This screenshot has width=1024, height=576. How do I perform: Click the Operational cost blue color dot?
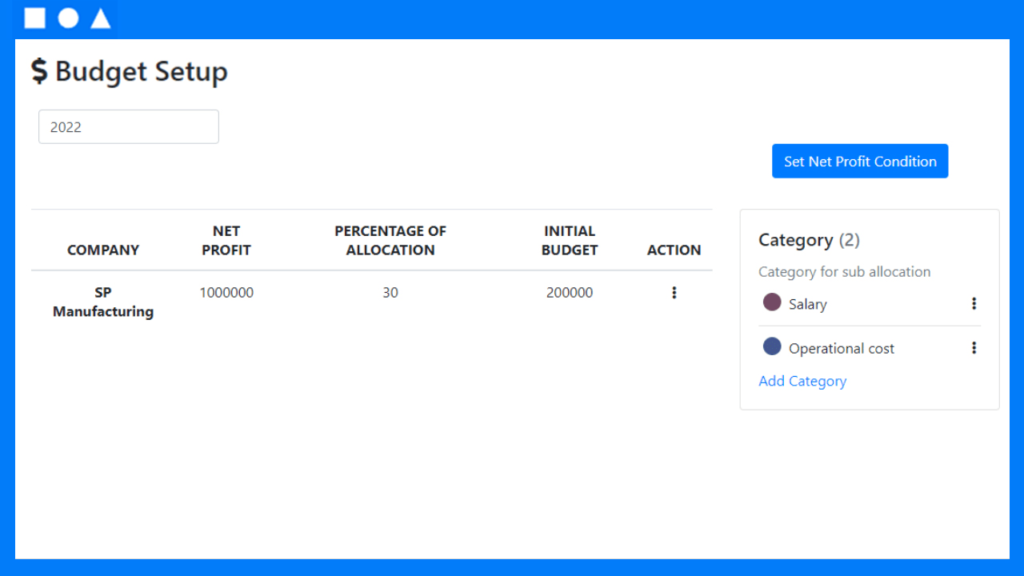point(772,347)
